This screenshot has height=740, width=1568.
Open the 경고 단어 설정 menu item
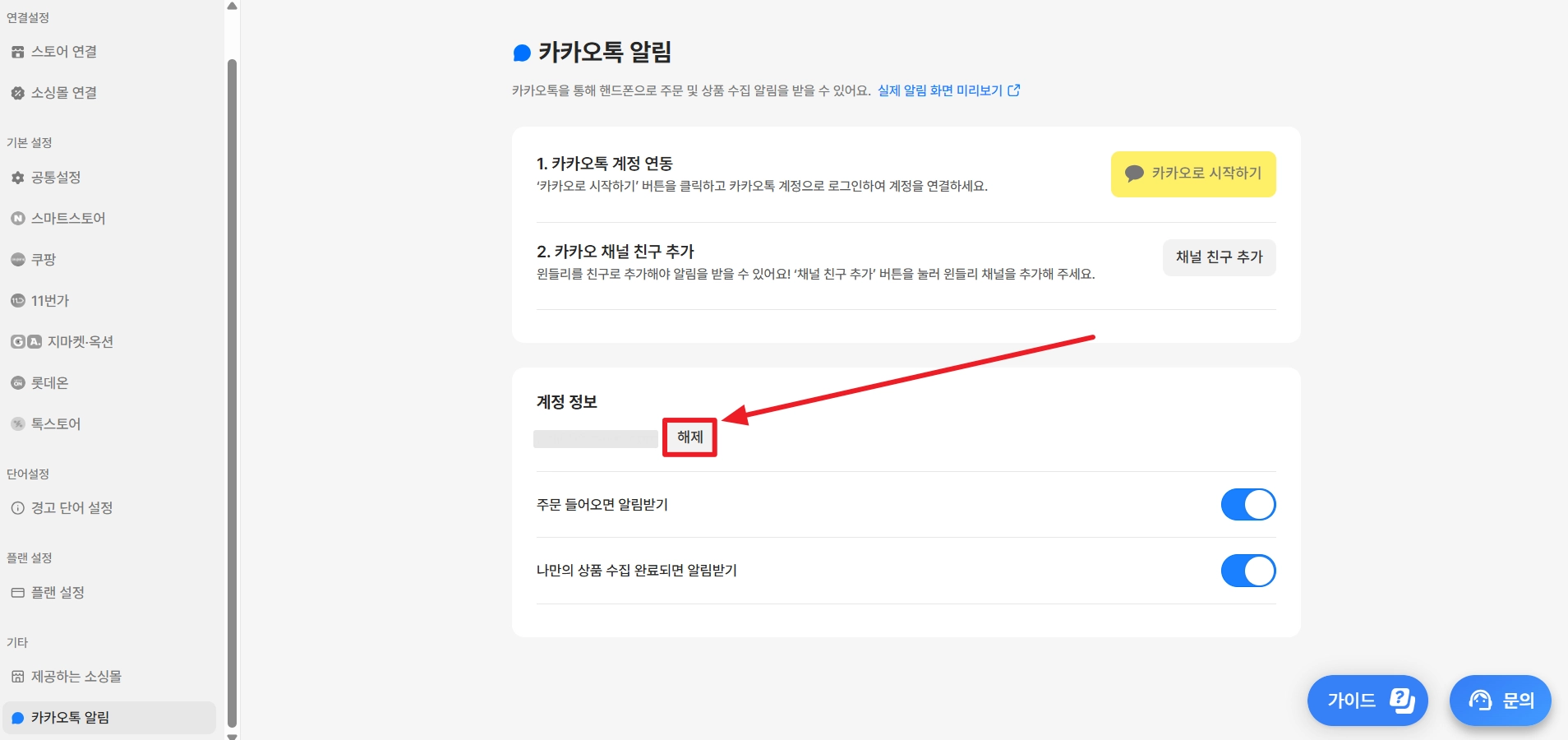point(109,508)
